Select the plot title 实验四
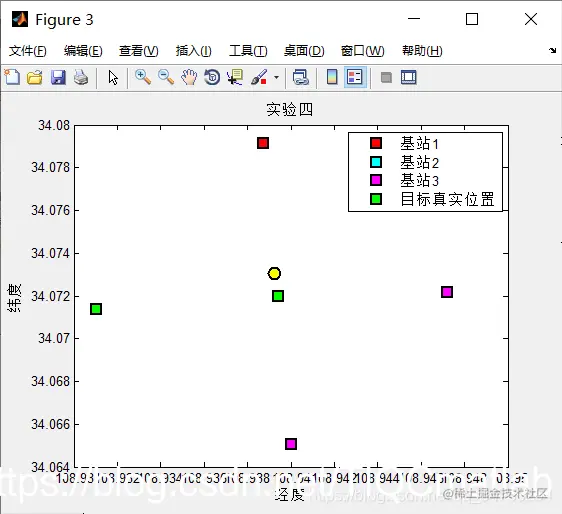The height and width of the screenshot is (514, 562). (289, 109)
